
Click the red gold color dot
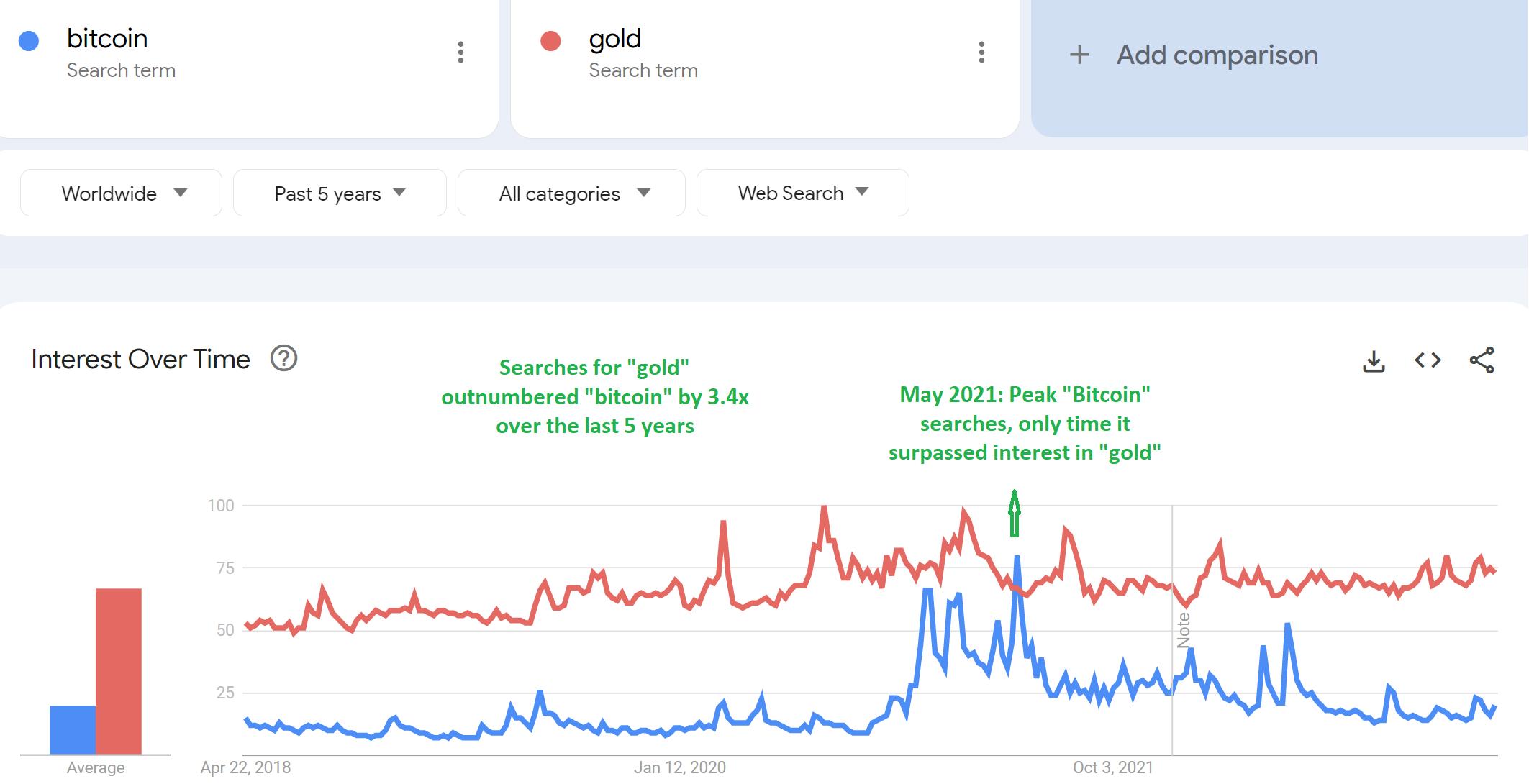(x=550, y=41)
